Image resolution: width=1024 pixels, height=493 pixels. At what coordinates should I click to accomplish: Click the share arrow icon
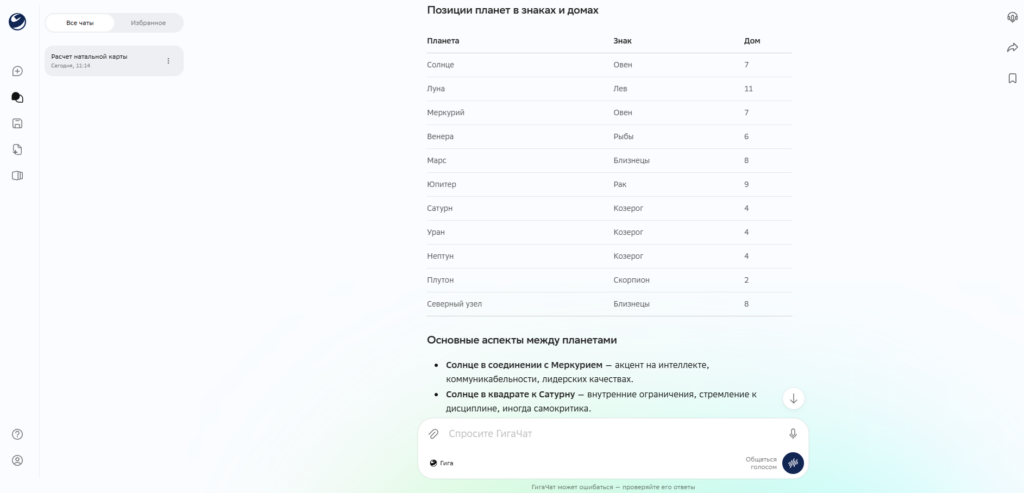point(1012,48)
